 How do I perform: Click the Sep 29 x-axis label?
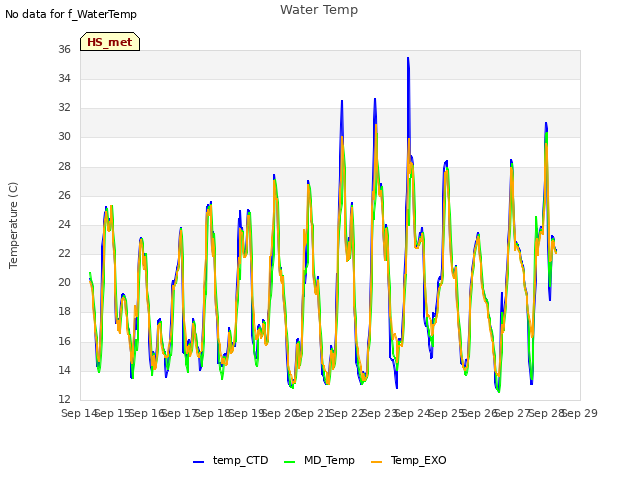[x=580, y=413]
